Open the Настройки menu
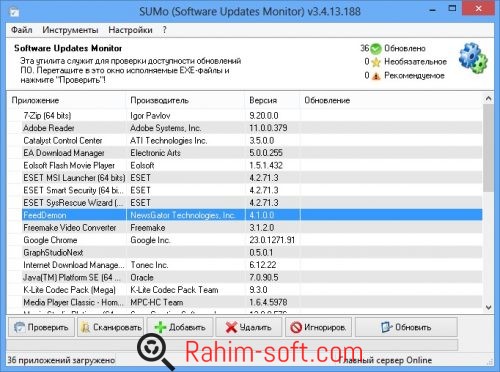This screenshot has height=372, width=500. click(x=130, y=30)
